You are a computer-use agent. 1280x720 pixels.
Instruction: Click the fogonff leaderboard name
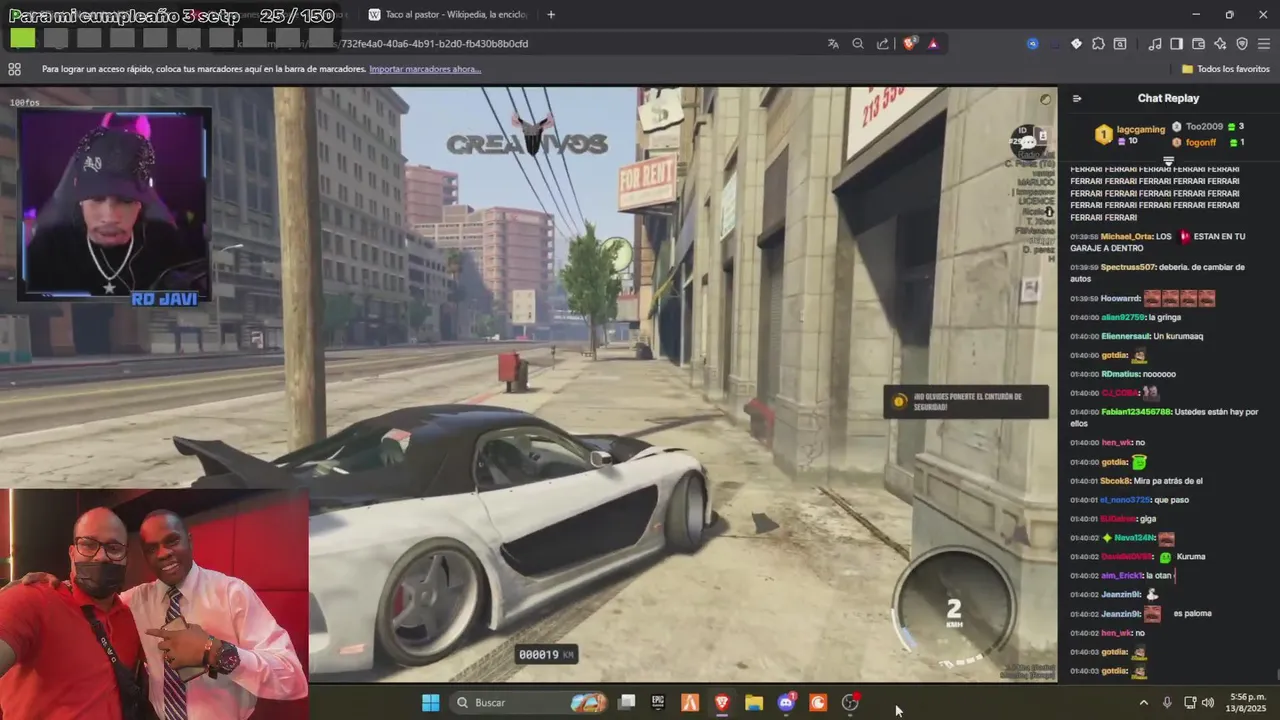1201,143
